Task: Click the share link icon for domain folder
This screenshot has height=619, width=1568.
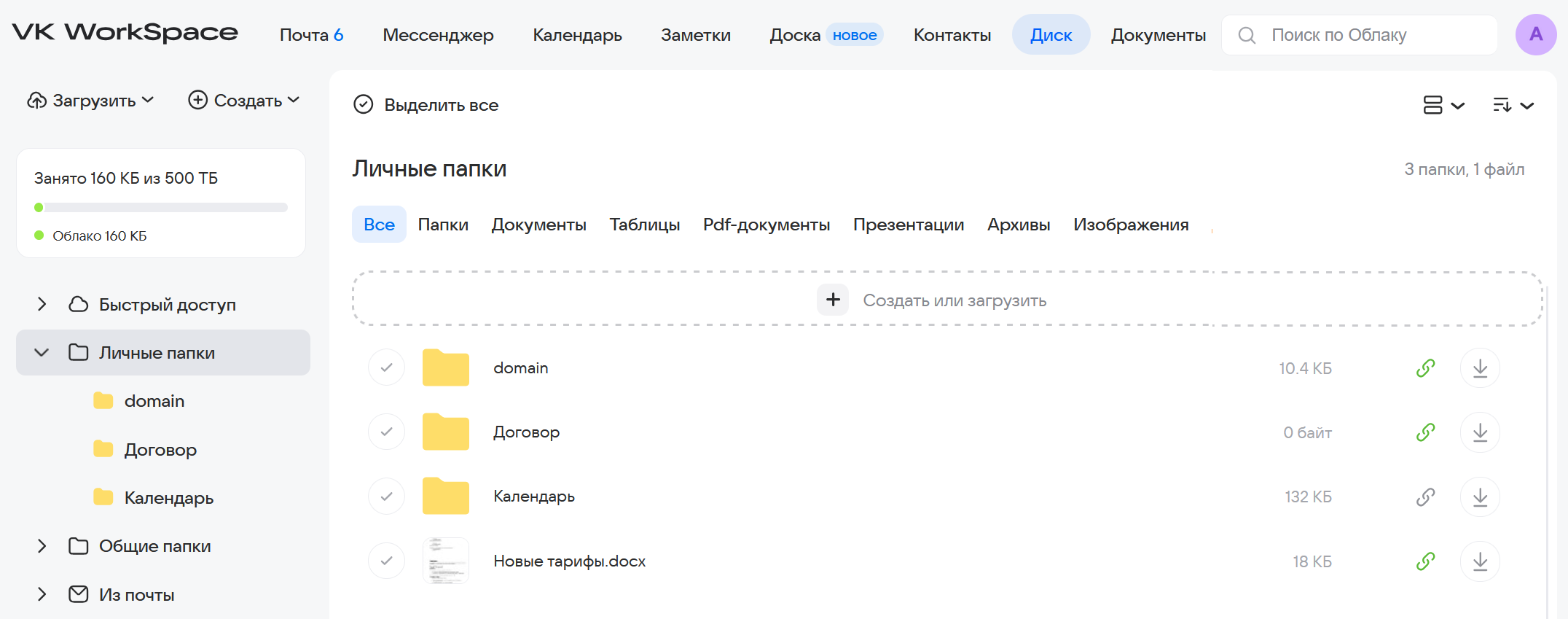Action: 1425,368
